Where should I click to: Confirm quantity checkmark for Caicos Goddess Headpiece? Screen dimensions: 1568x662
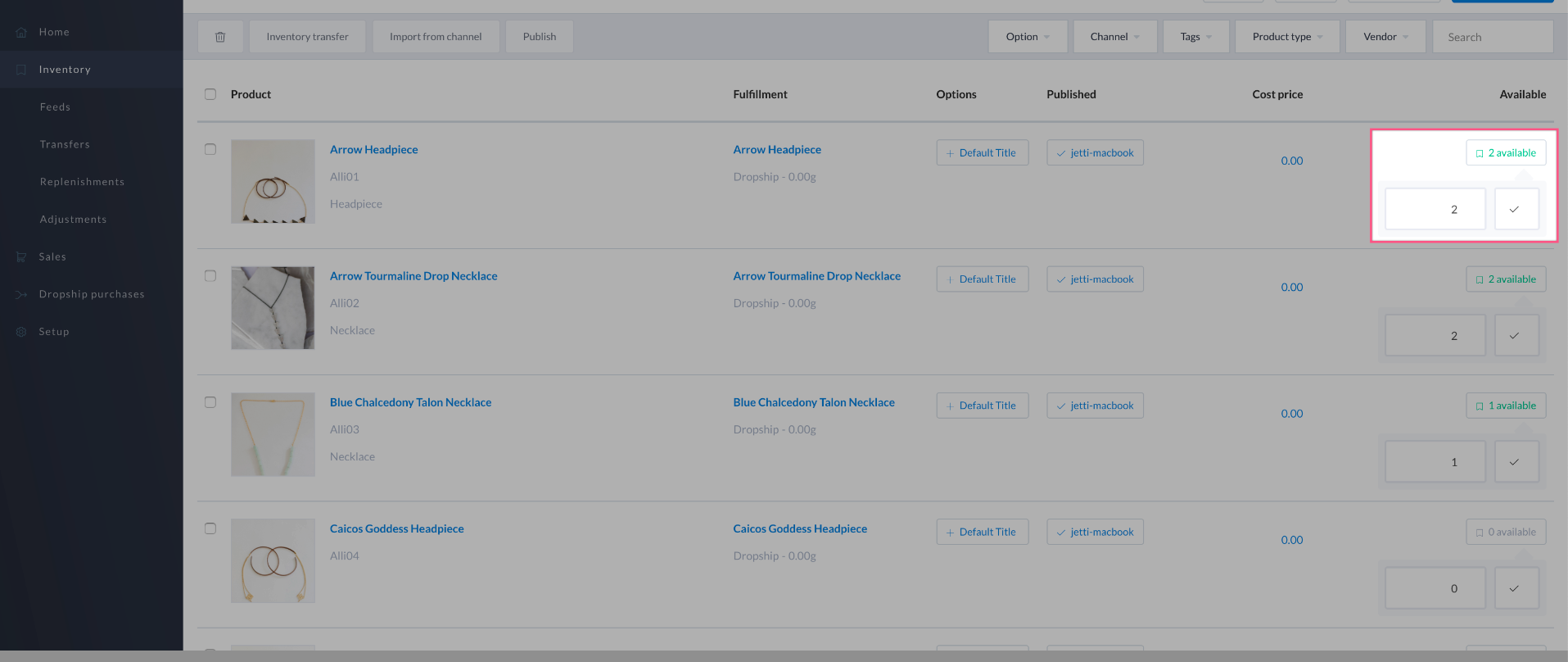1516,588
